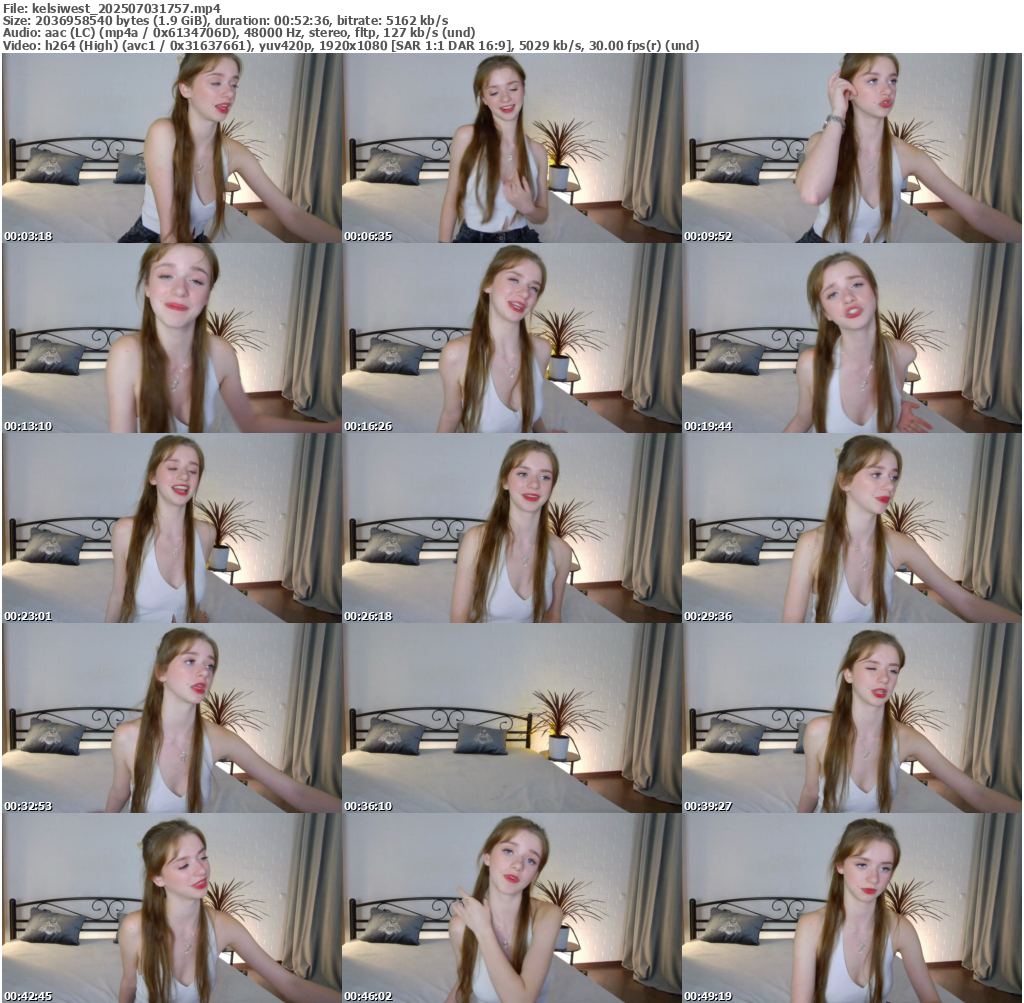Pick the frame marked 00:42:45

[172, 908]
